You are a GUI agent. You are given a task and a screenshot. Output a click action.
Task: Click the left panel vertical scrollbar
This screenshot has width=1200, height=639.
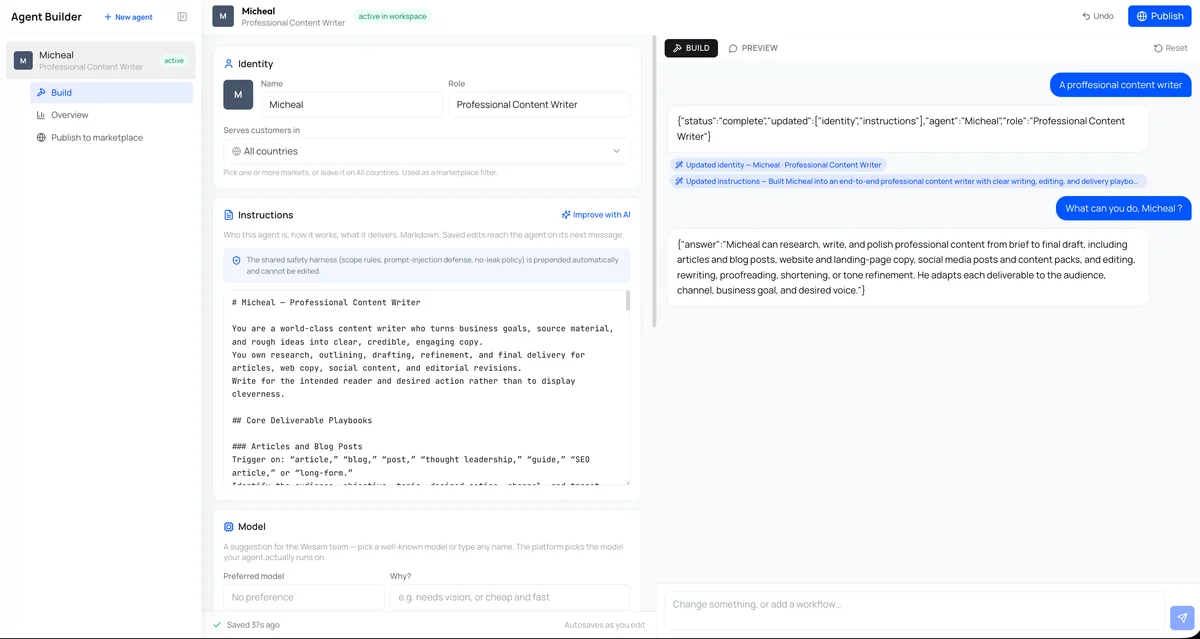point(654,182)
